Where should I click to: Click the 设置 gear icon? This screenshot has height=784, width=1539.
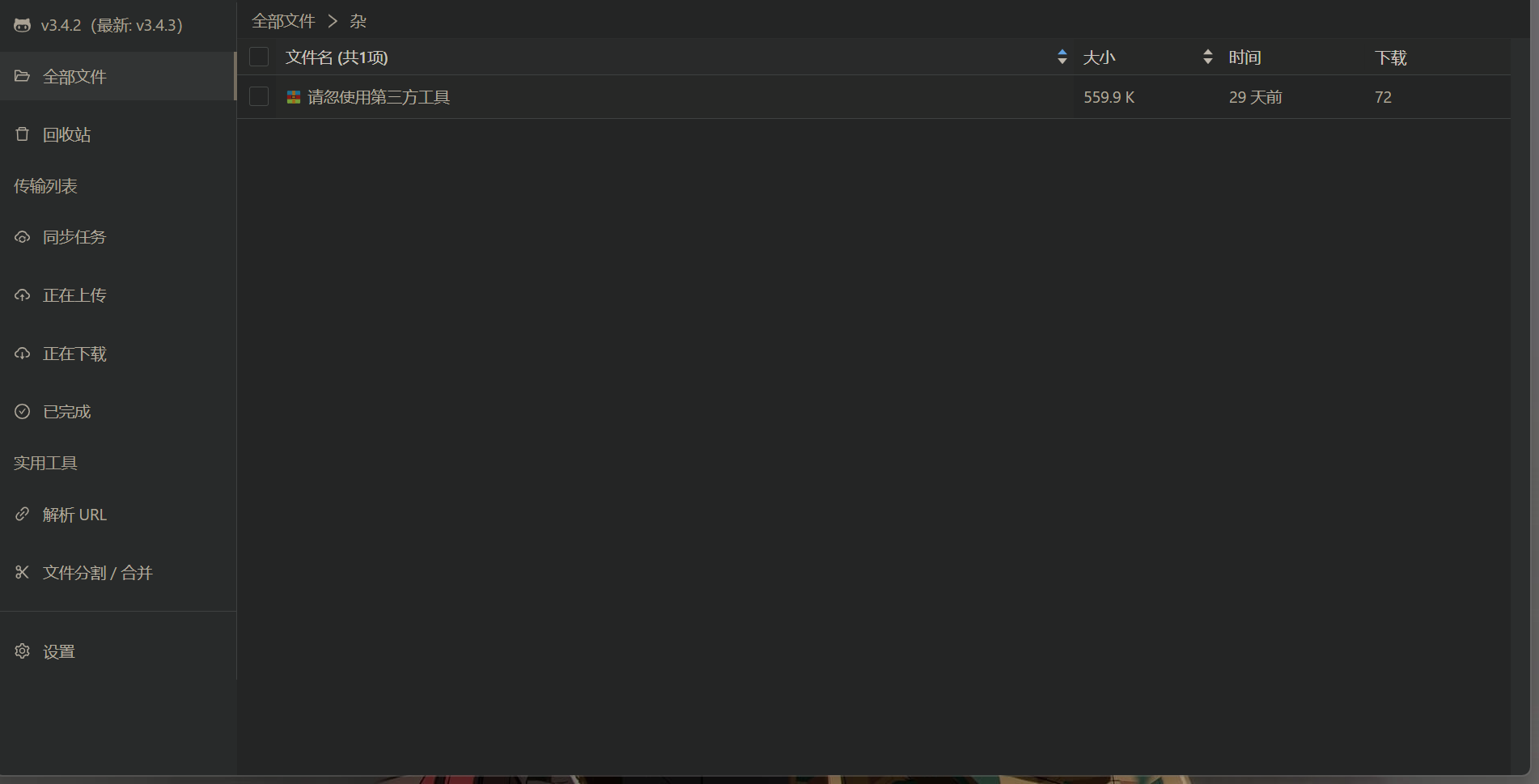pyautogui.click(x=23, y=651)
